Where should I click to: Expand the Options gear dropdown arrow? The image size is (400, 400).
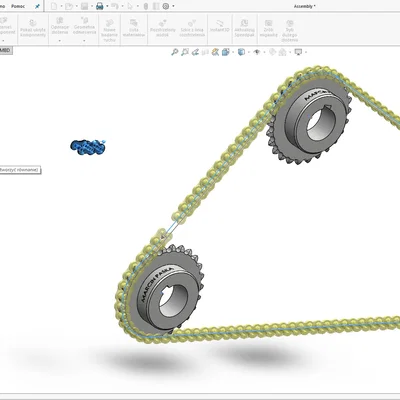[x=173, y=6]
